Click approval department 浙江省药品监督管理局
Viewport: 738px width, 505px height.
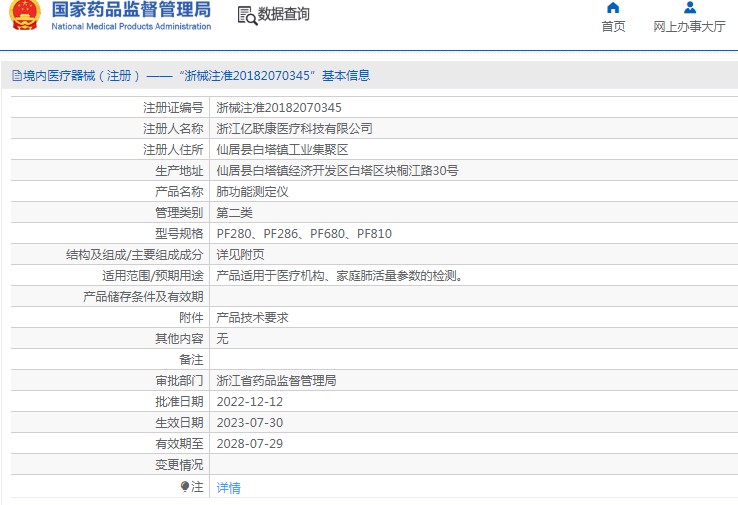pyautogui.click(x=276, y=380)
